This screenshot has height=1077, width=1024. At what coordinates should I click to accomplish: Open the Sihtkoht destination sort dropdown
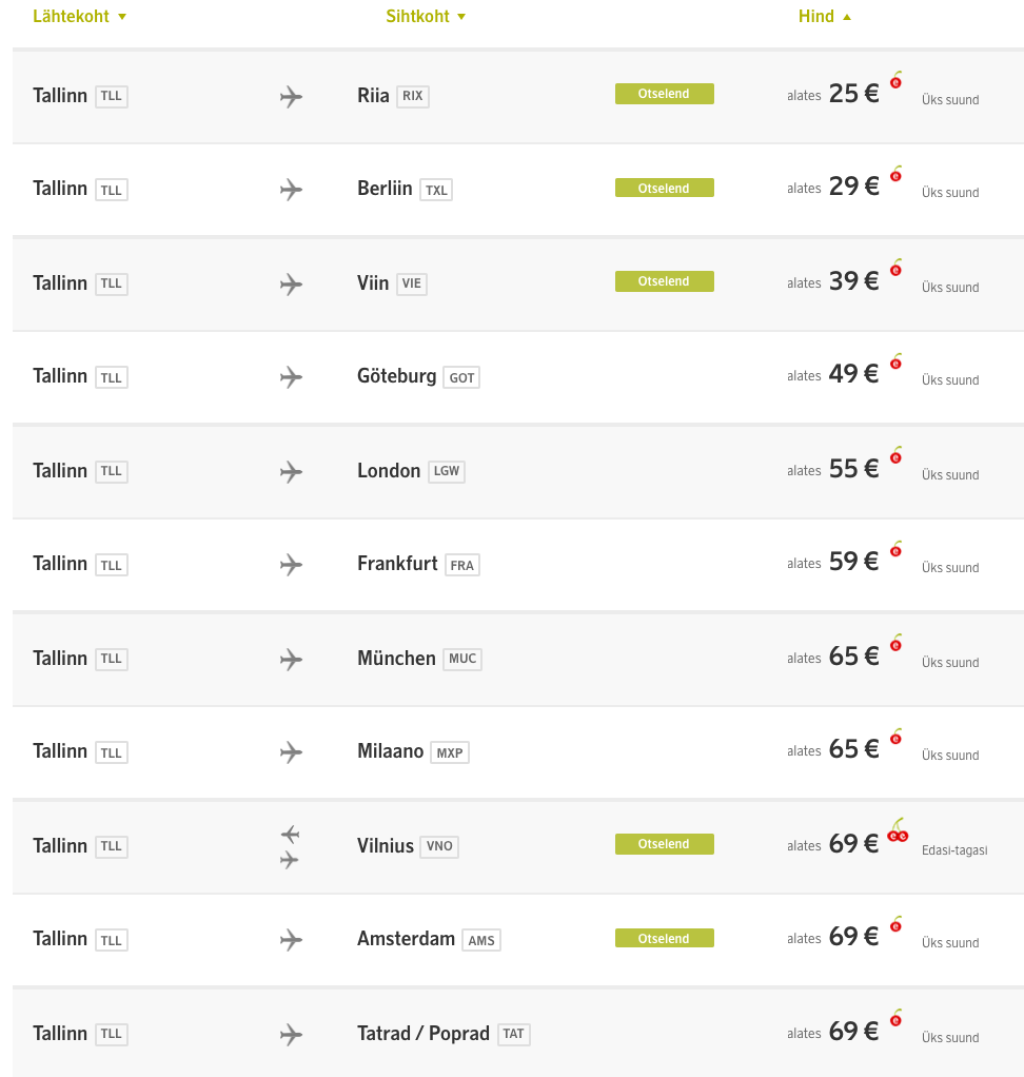coord(426,17)
